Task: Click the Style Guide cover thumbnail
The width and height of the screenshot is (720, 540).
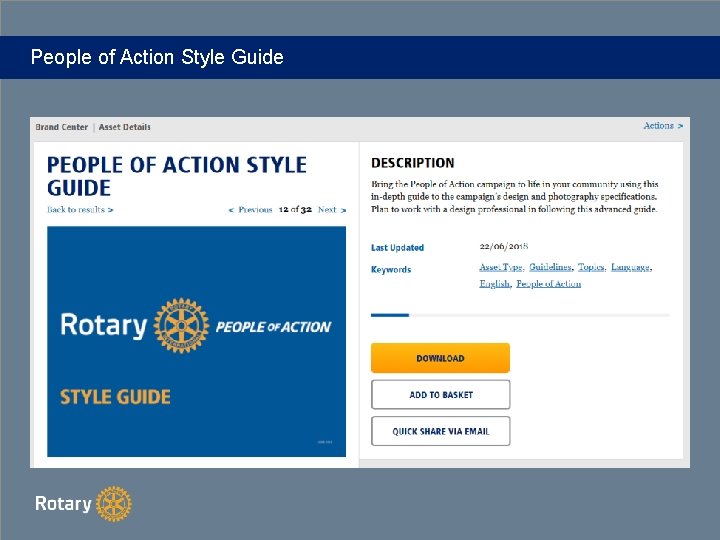Action: (197, 341)
